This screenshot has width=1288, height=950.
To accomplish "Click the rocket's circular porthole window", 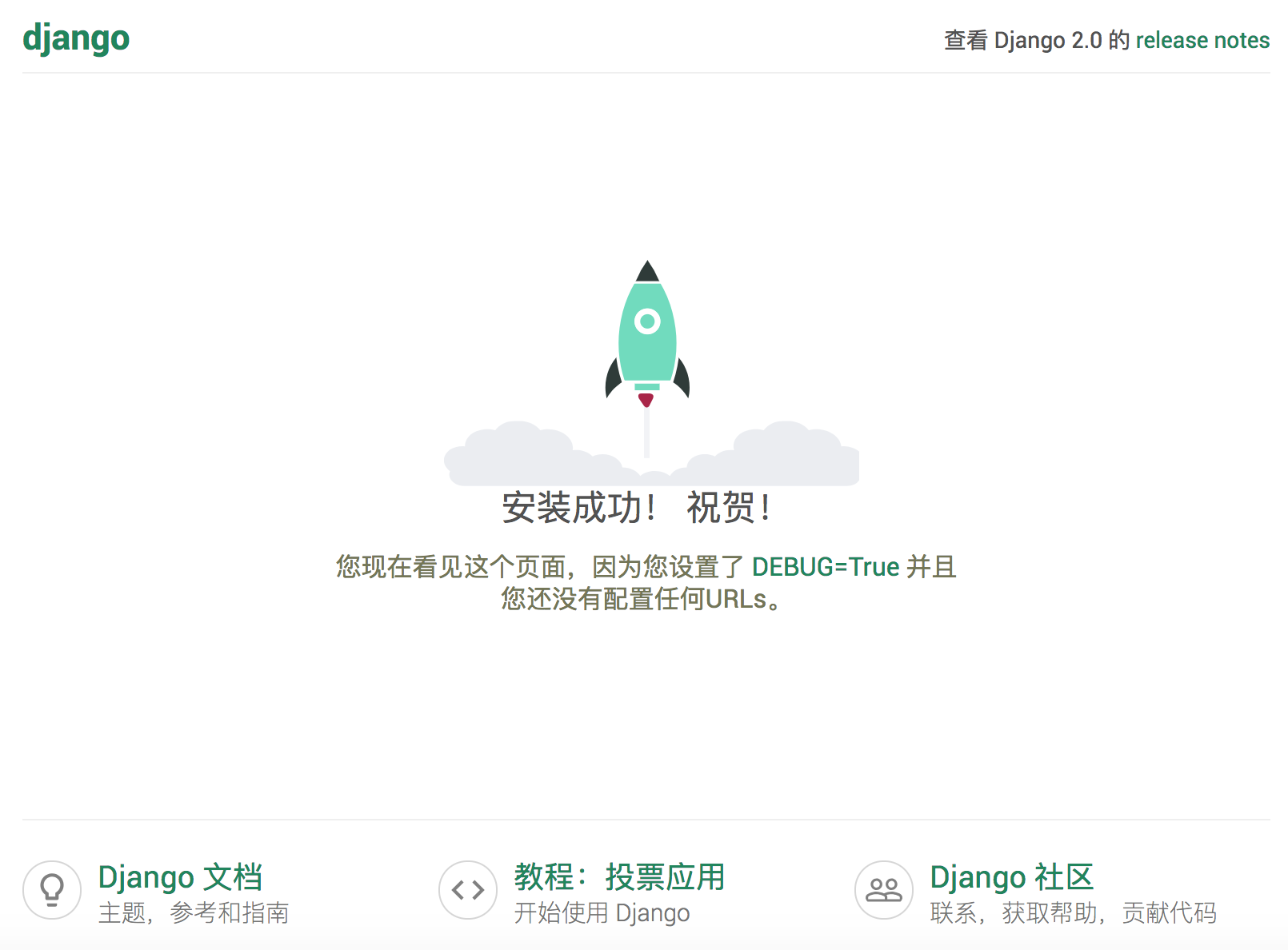I will pos(646,320).
